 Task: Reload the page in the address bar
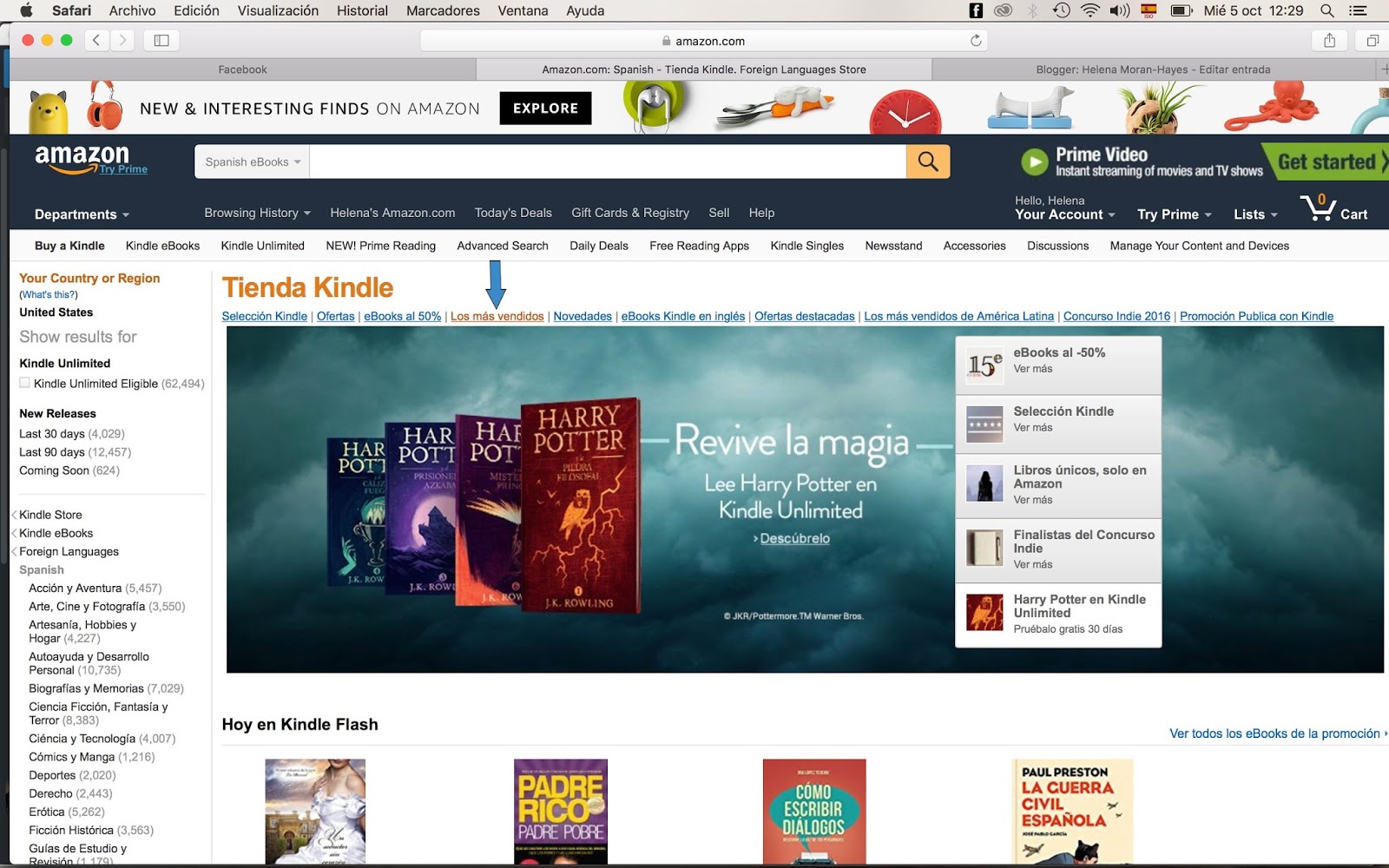pyautogui.click(x=976, y=40)
